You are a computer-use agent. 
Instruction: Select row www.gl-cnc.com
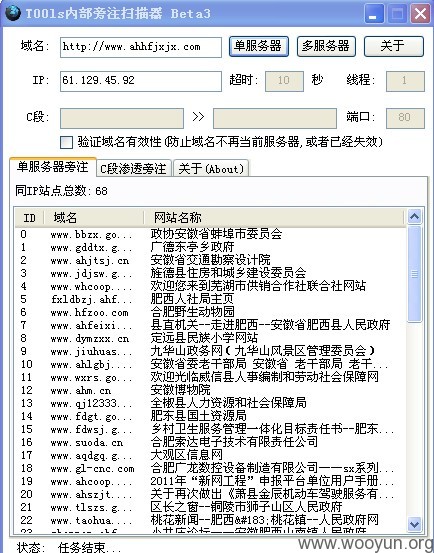pyautogui.click(x=211, y=468)
